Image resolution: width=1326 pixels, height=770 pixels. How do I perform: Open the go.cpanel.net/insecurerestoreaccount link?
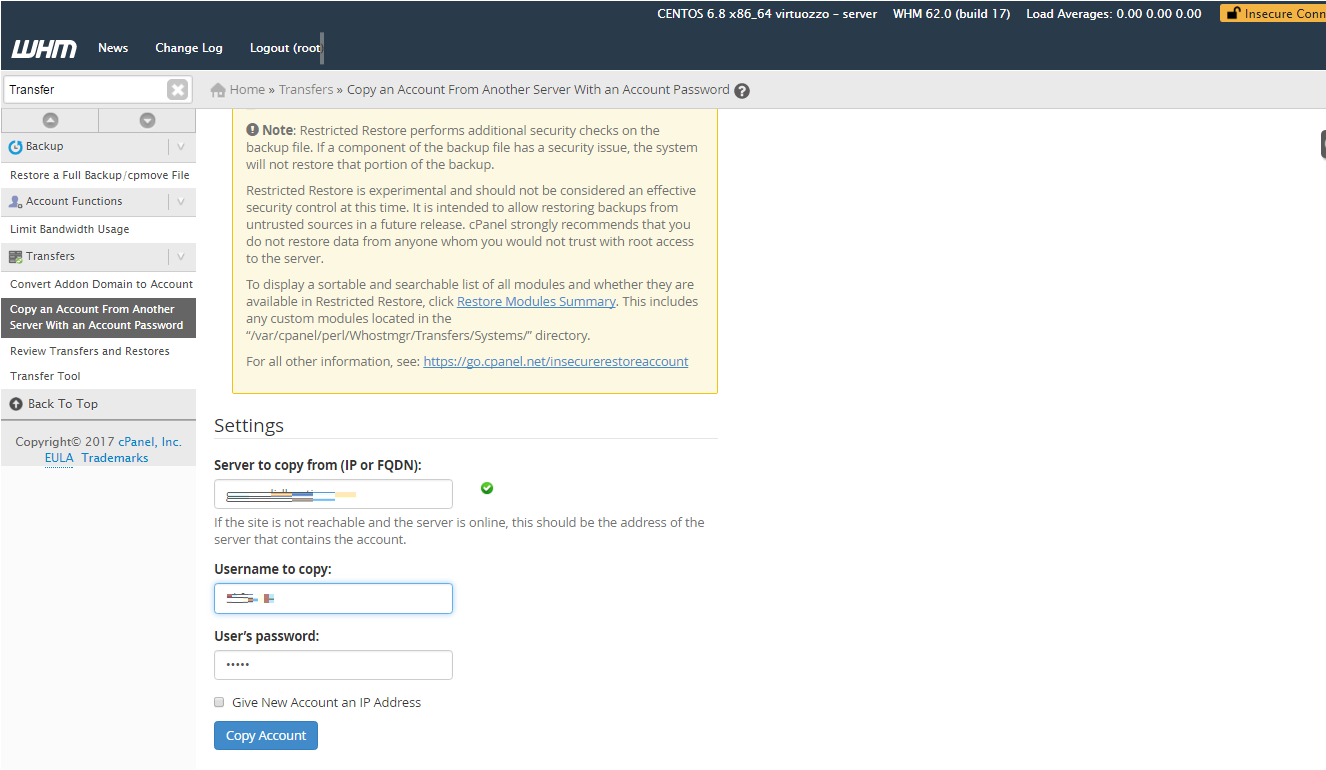tap(556, 361)
